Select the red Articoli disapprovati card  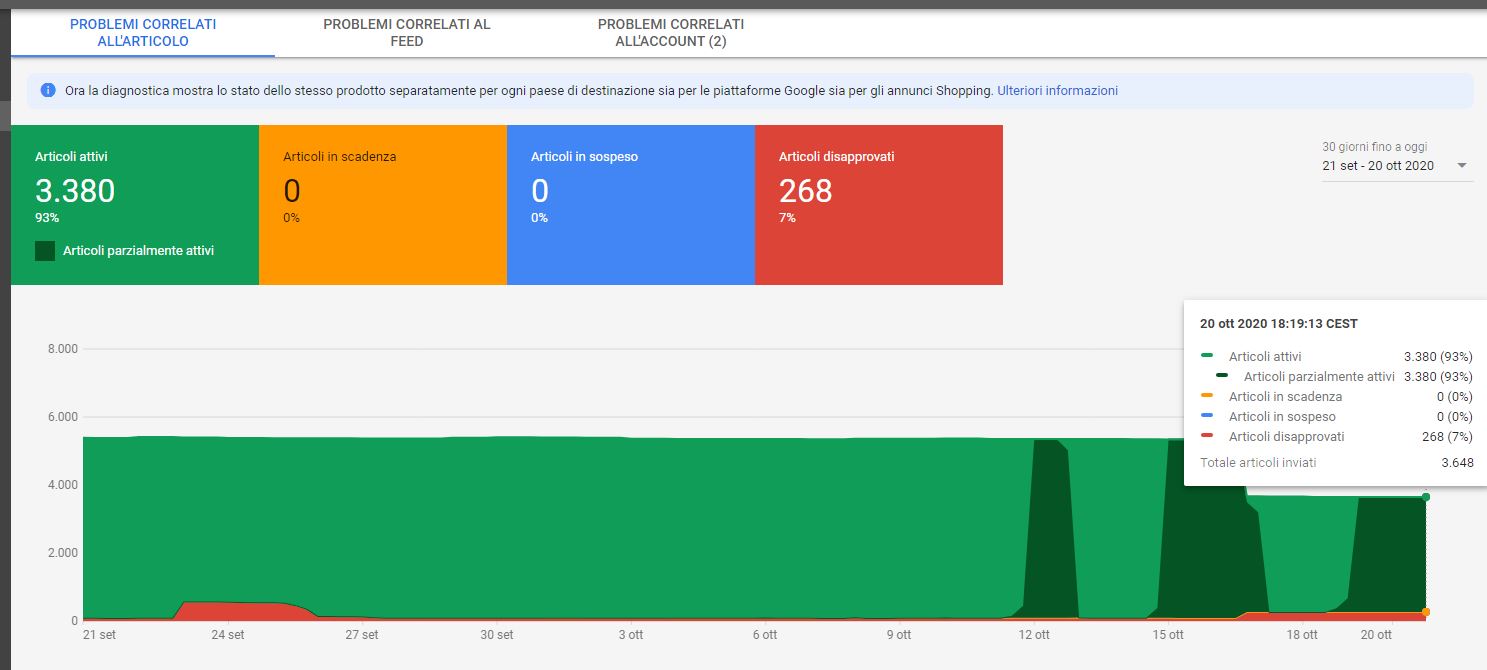(879, 205)
